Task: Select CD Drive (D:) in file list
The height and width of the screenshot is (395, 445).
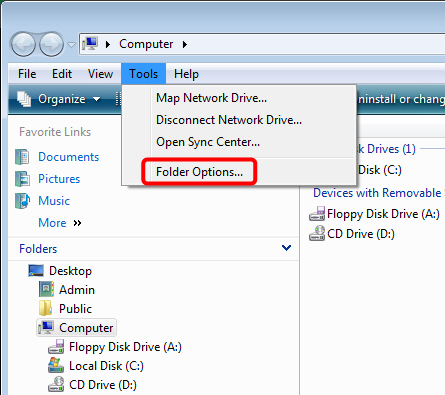Action: (x=361, y=234)
